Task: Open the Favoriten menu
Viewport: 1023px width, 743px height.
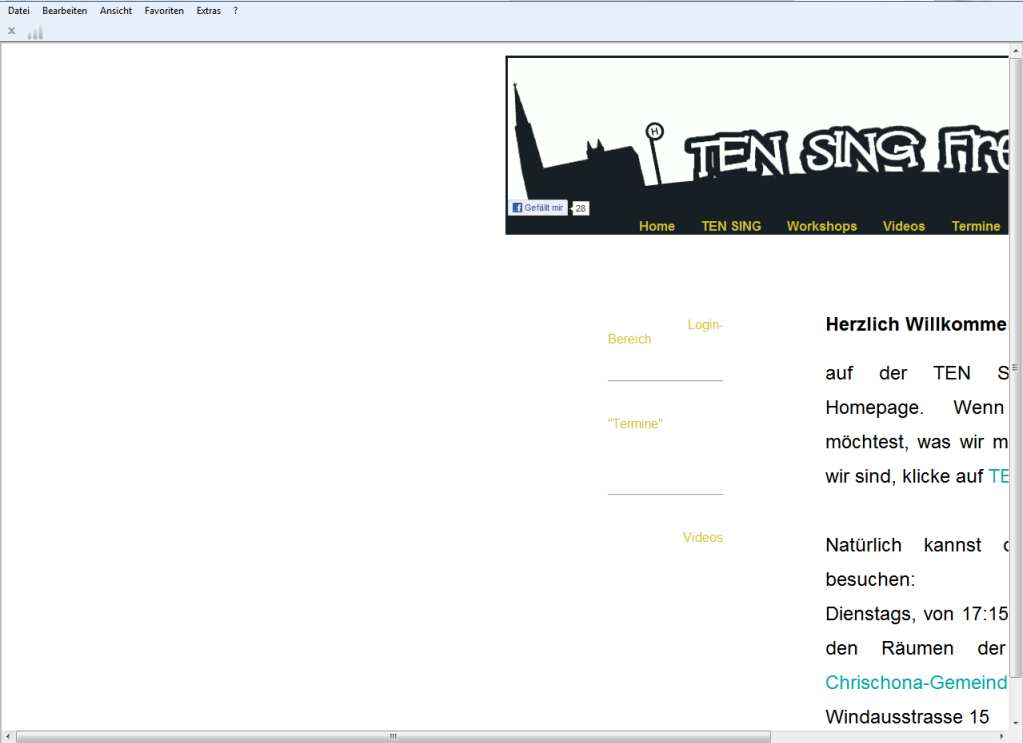Action: [x=164, y=10]
